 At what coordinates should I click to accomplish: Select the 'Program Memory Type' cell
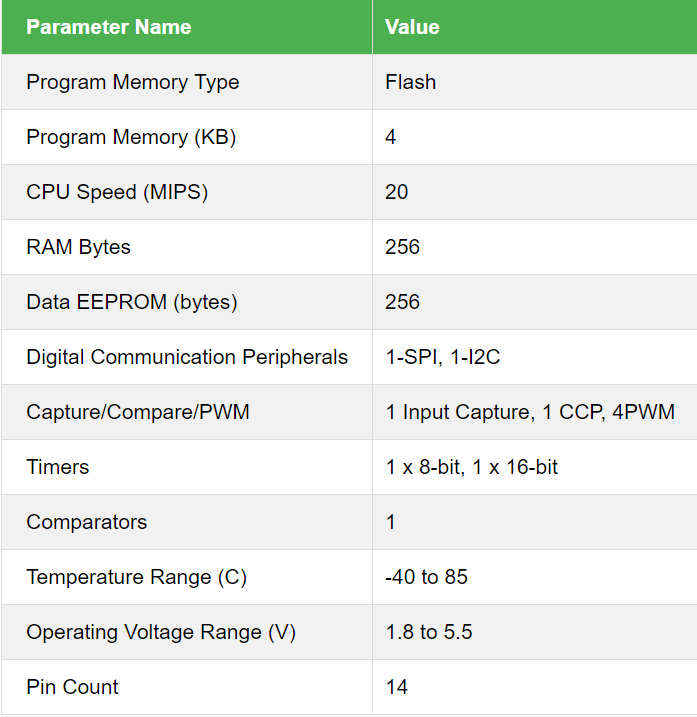click(133, 82)
